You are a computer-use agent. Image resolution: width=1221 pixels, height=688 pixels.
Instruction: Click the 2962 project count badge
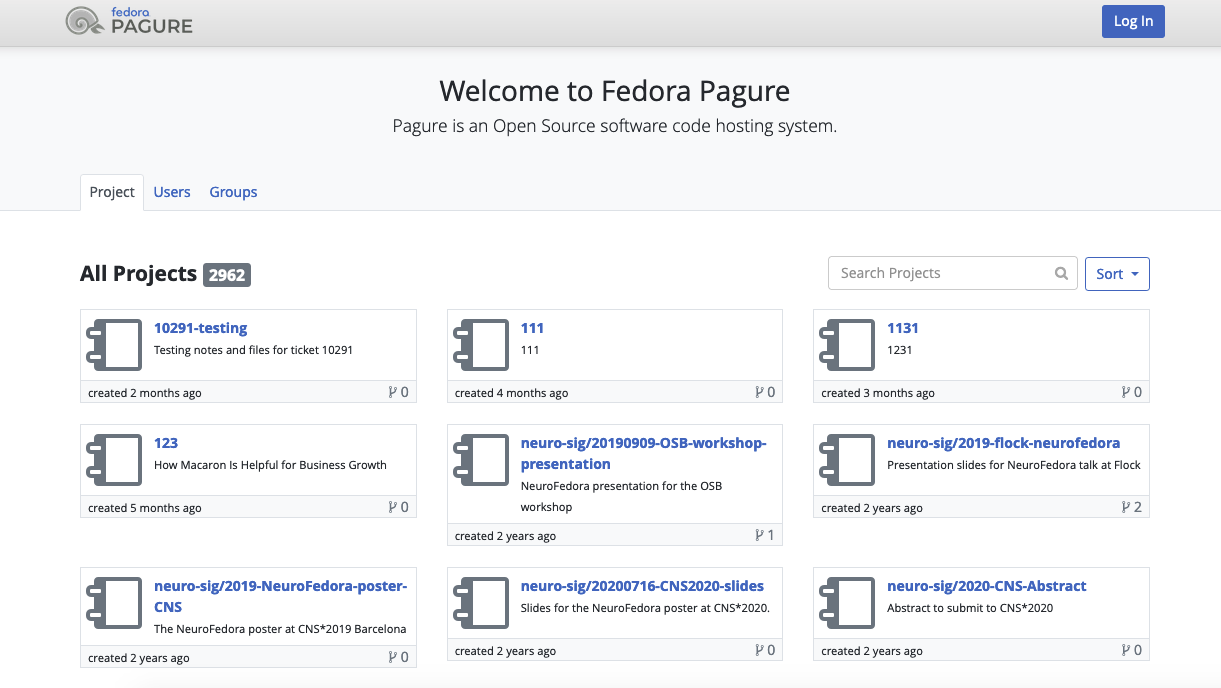tap(227, 274)
